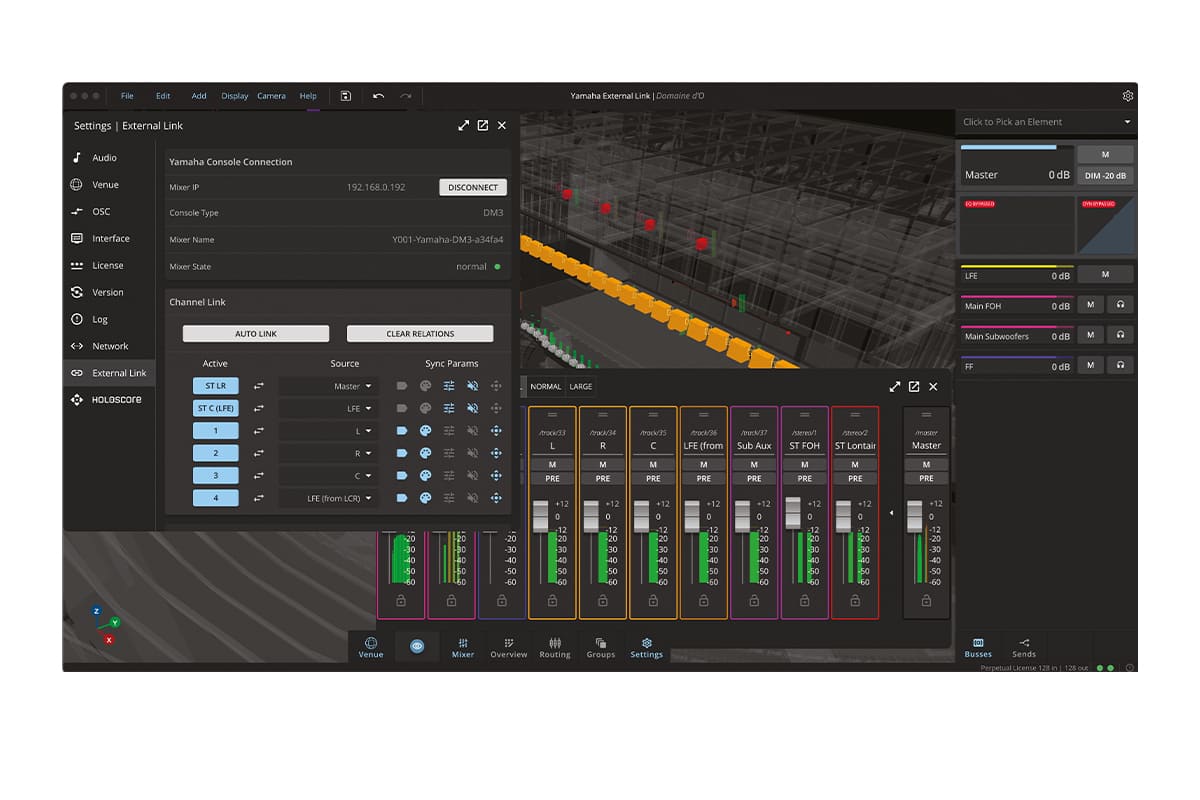Mute the Main Subwoofers bus
Viewport: 1200px width, 800px height.
[1090, 335]
